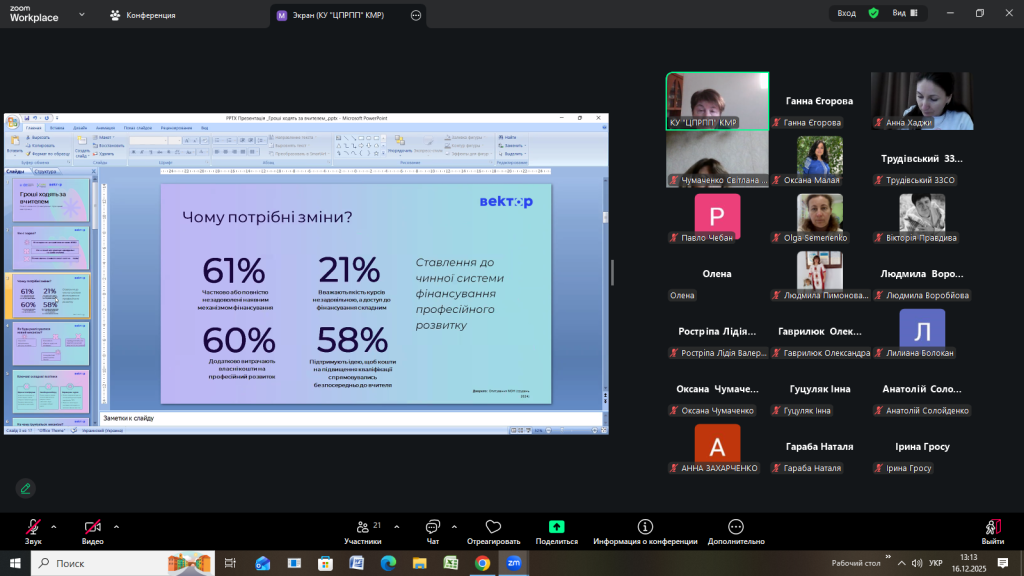Open more options on the Экран tab

click(x=415, y=15)
